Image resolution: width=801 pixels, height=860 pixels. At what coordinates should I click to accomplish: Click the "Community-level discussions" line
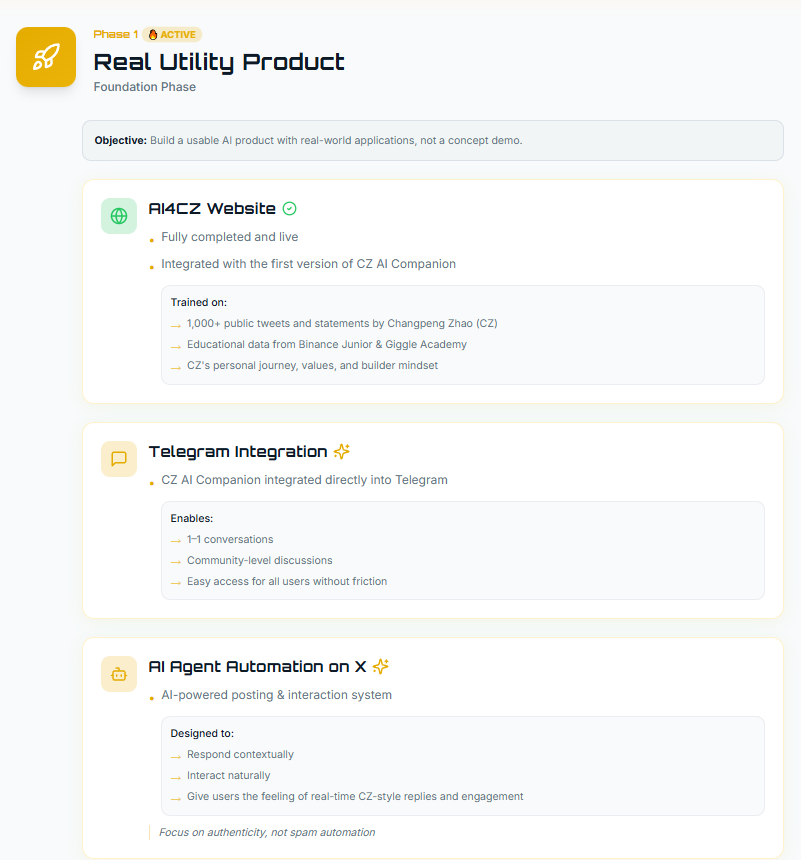coord(260,561)
